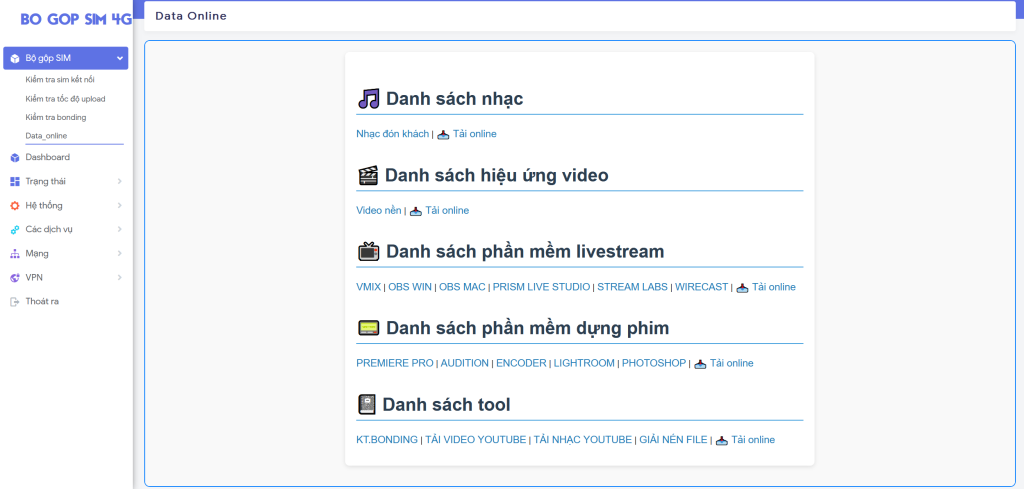
Task: Open the PHOTOSHOP link
Action: point(654,363)
